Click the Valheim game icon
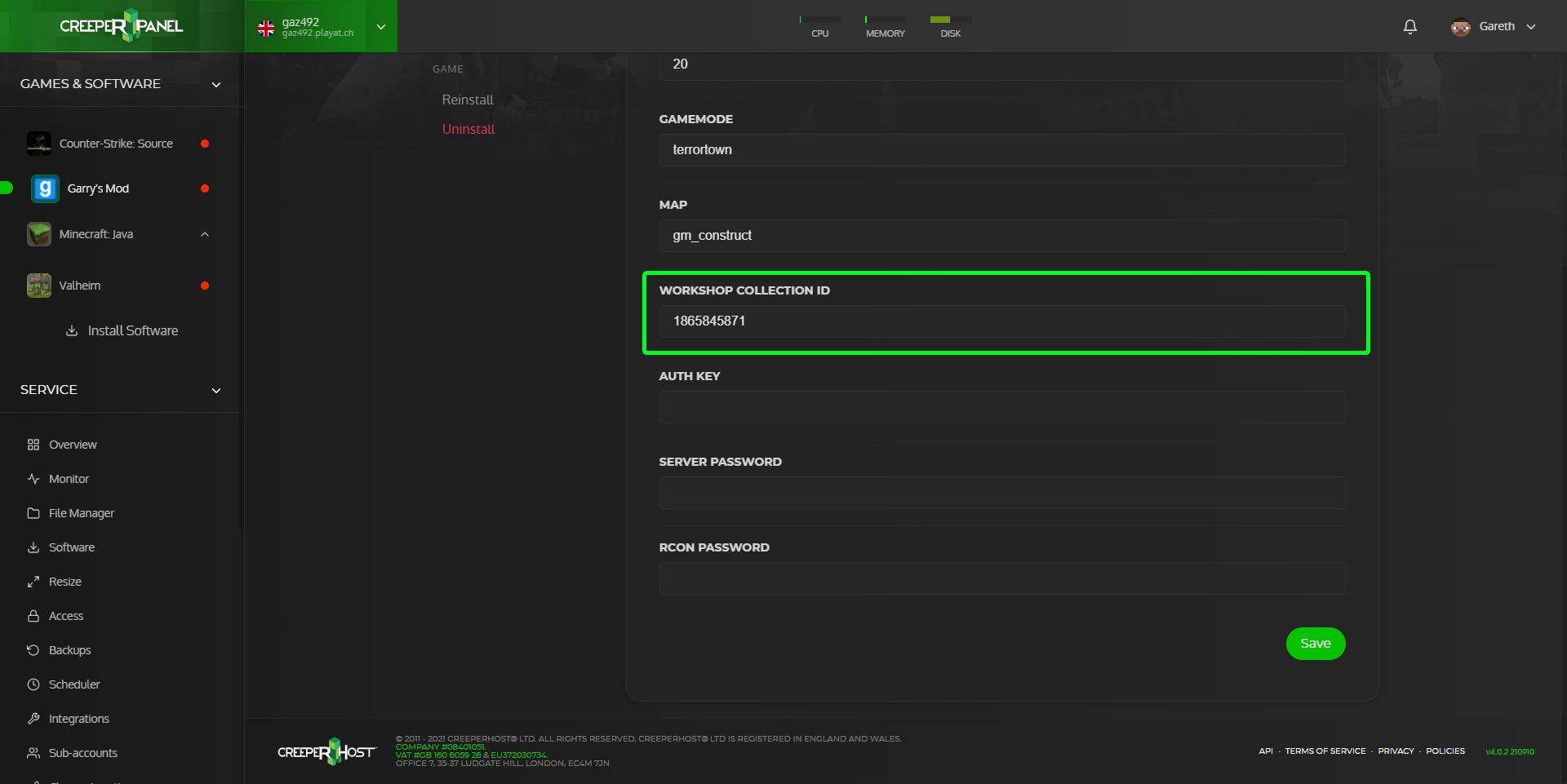 pos(39,286)
